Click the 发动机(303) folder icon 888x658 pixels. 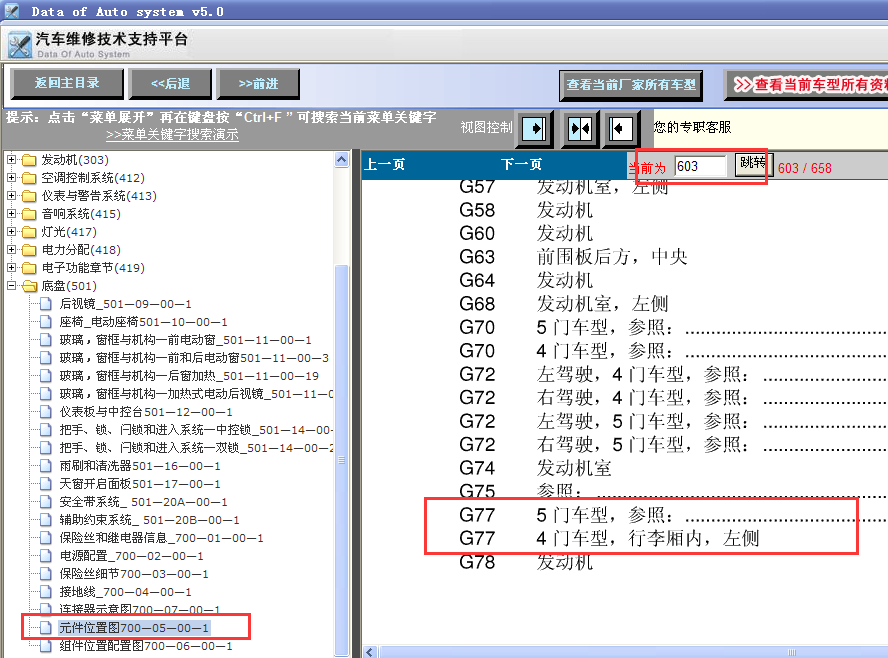tap(29, 160)
